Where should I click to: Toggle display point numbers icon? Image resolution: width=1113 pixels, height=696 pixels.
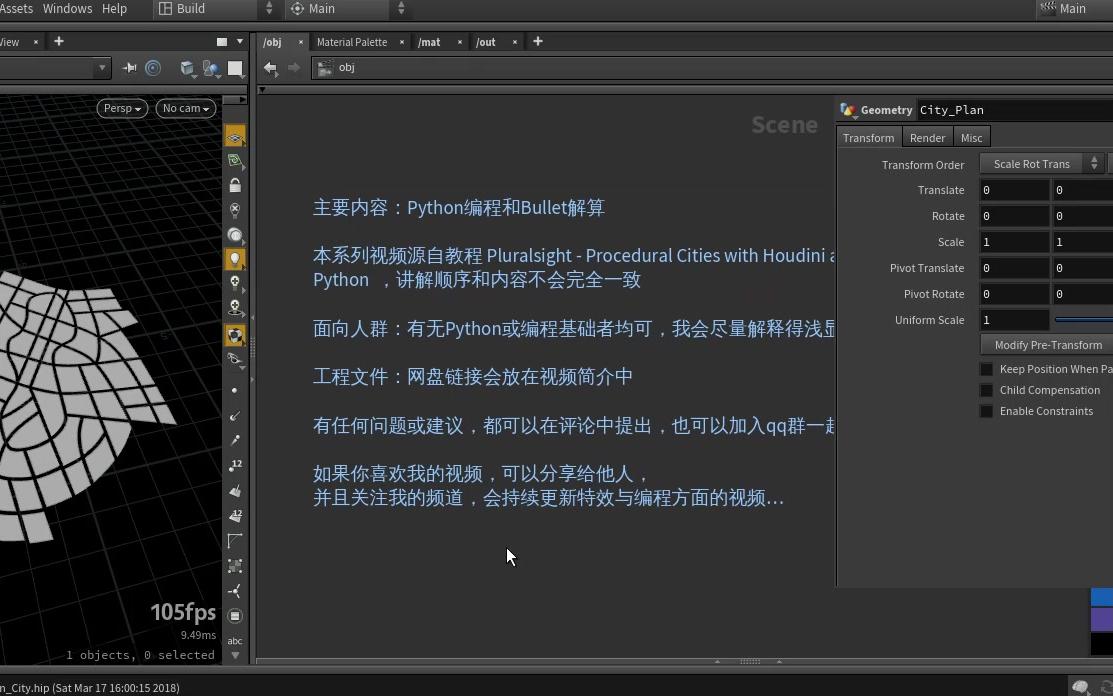235,465
